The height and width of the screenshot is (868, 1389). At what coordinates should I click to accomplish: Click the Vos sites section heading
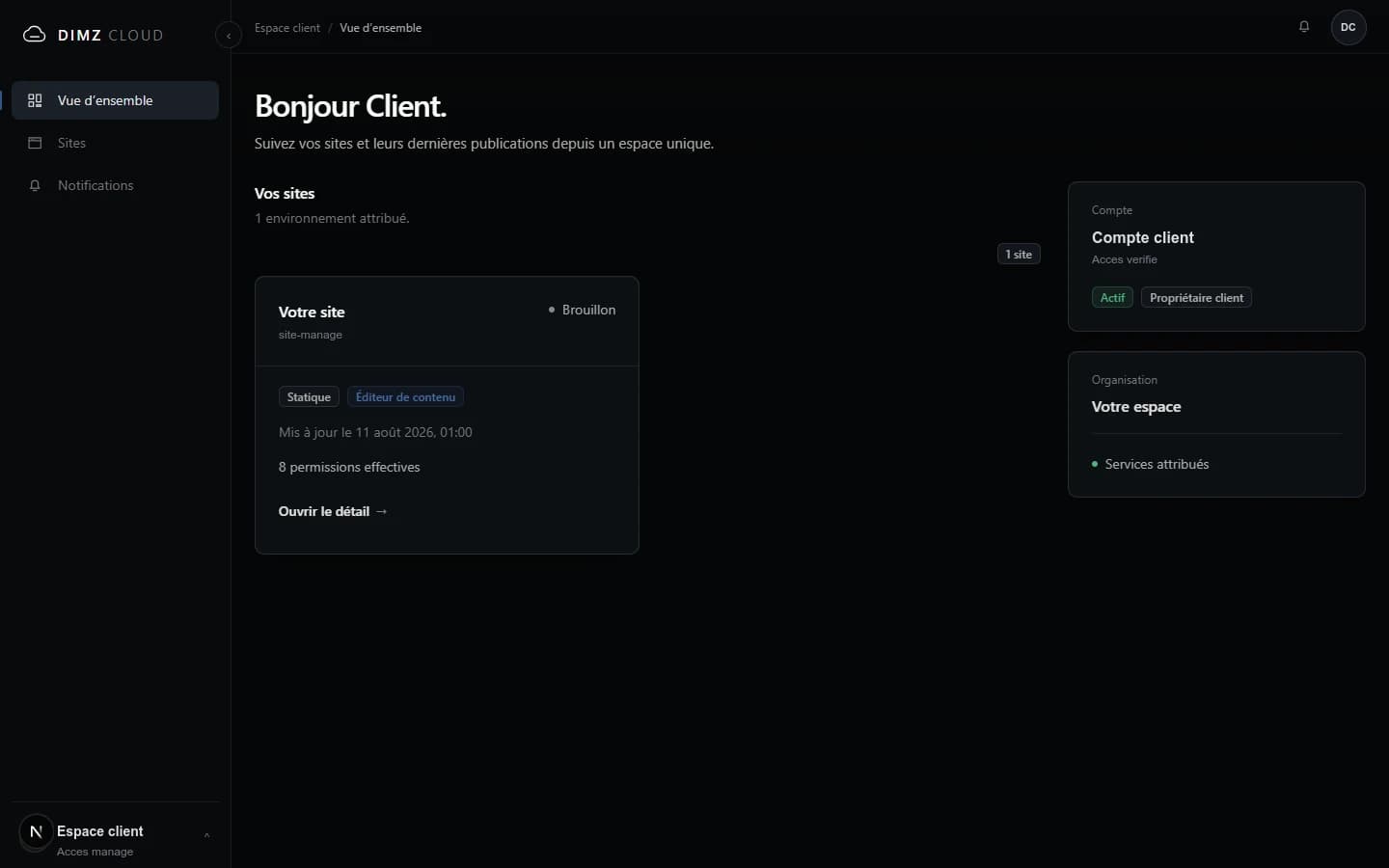point(285,194)
